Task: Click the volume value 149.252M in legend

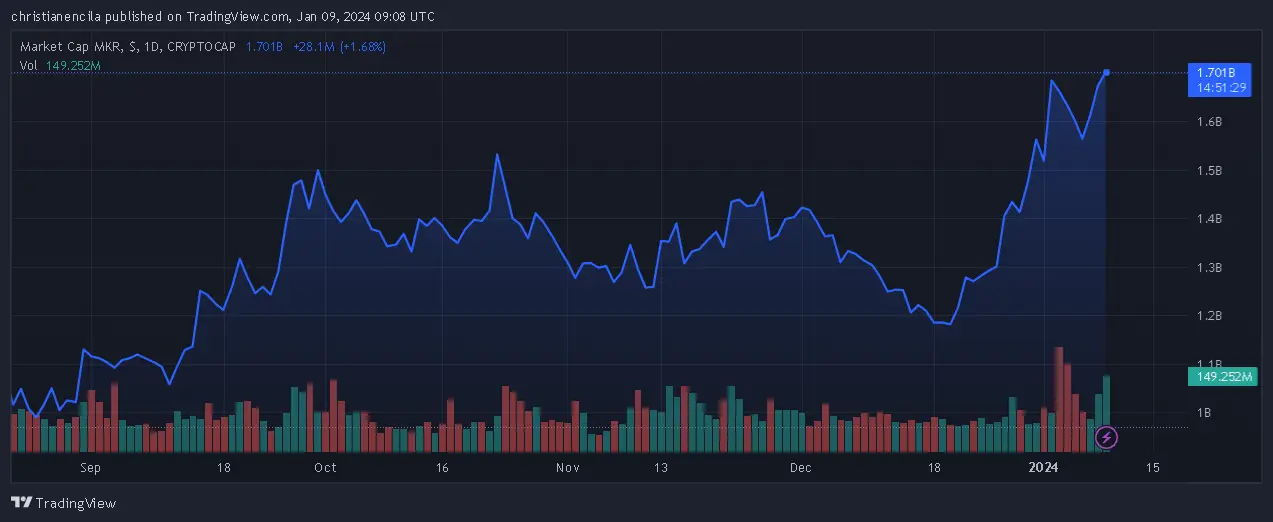Action: 73,65
